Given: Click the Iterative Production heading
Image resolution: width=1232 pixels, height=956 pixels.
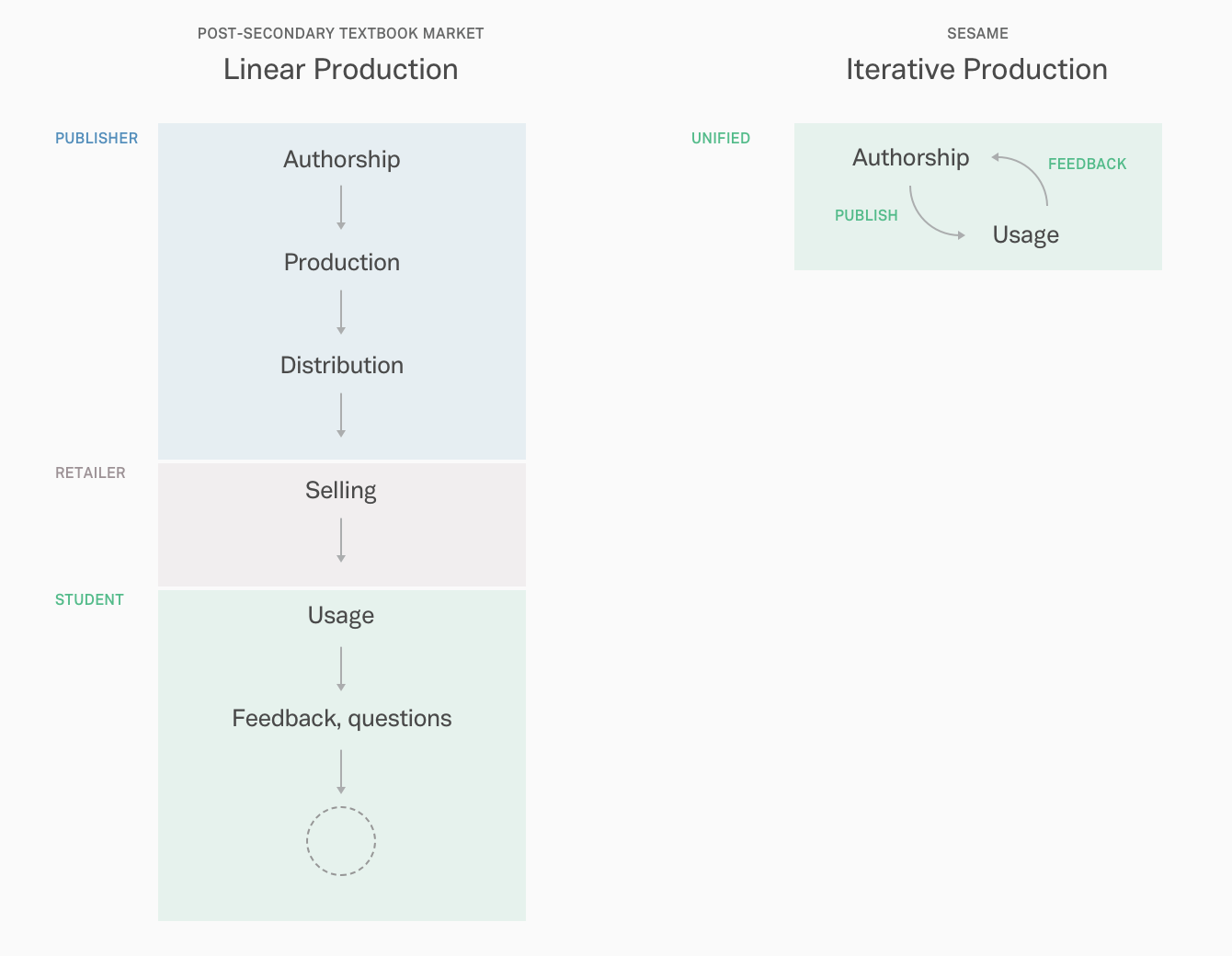Looking at the screenshot, I should click(x=976, y=69).
